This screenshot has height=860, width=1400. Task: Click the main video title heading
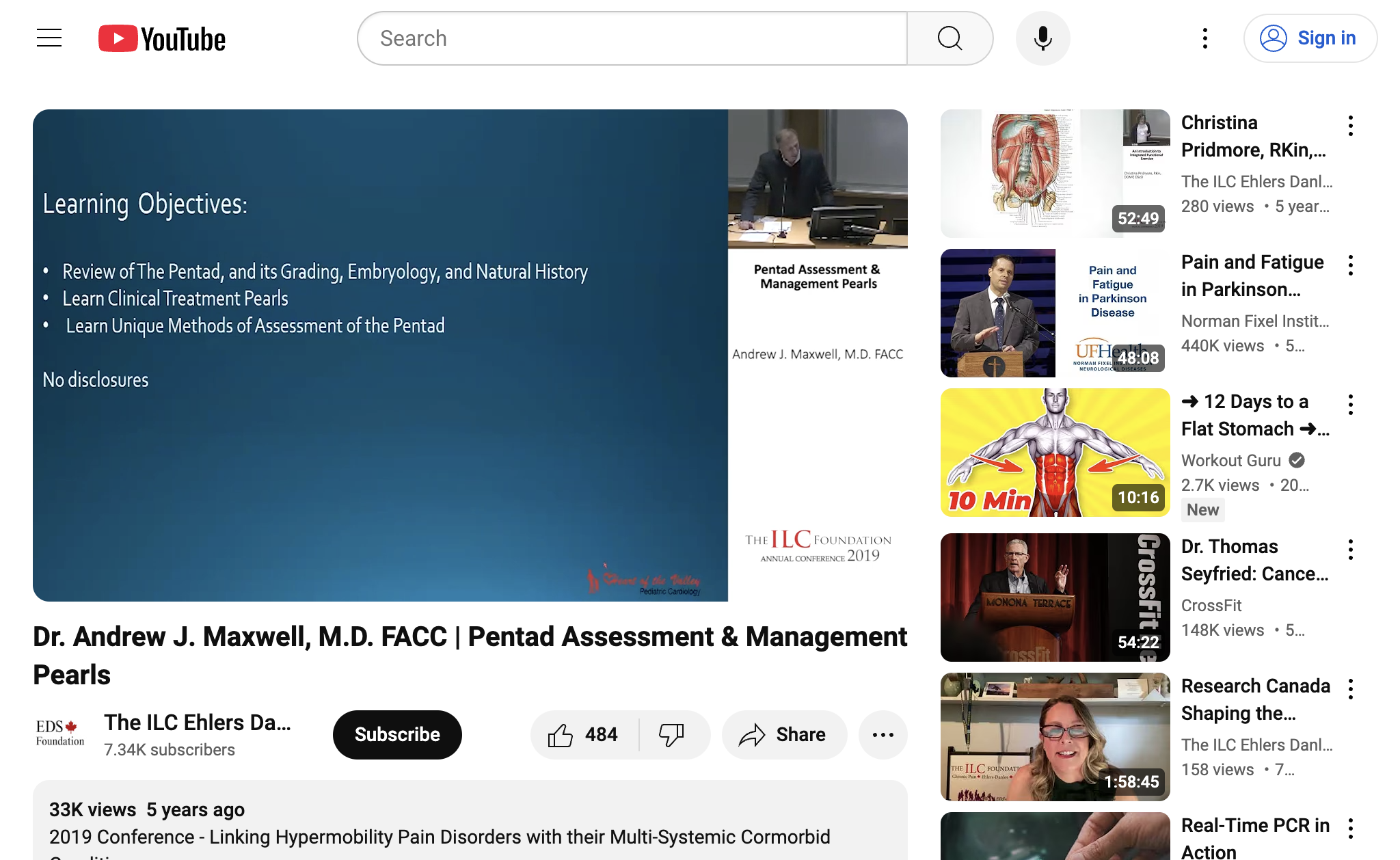[x=470, y=656]
